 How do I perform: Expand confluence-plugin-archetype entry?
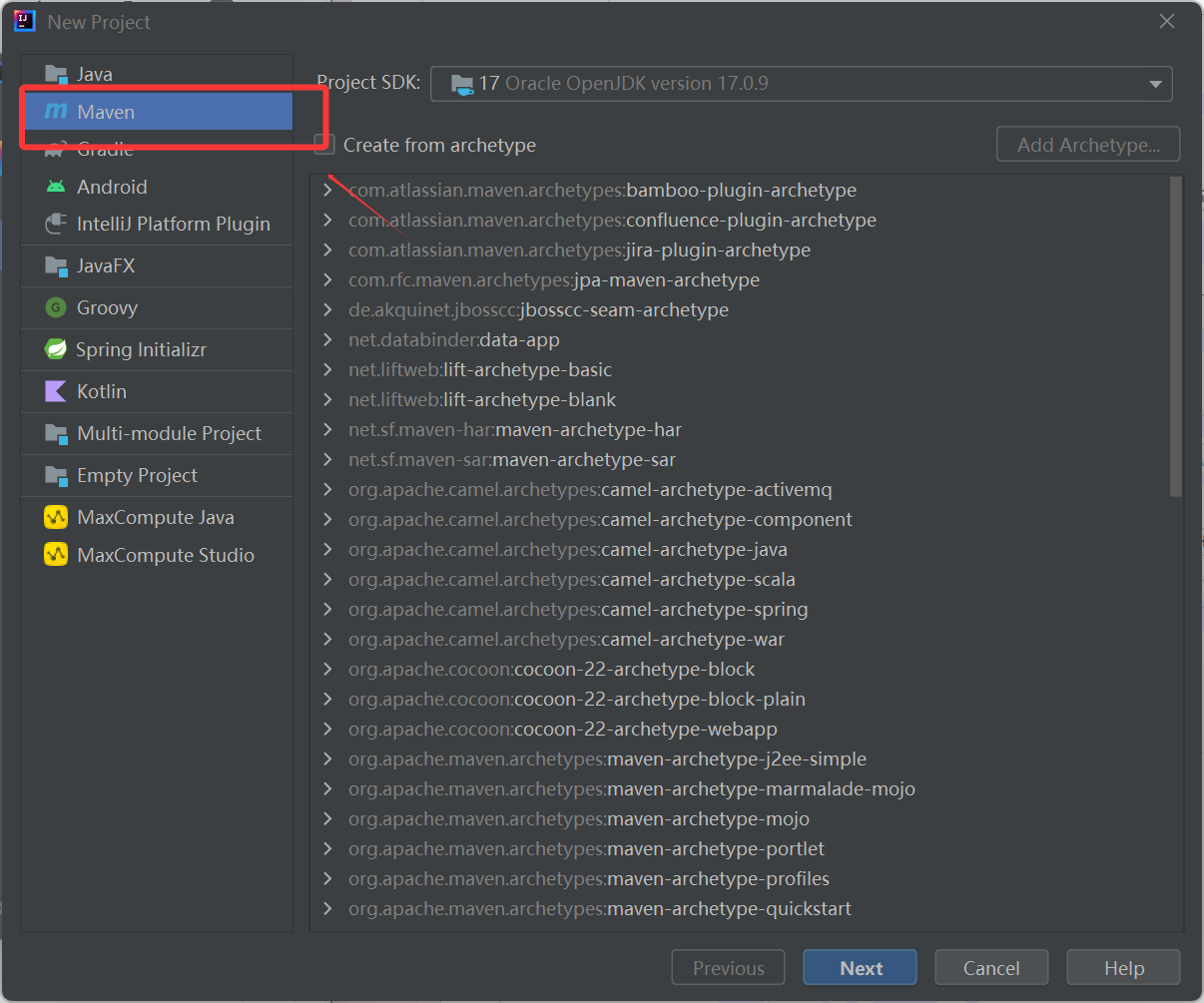327,220
